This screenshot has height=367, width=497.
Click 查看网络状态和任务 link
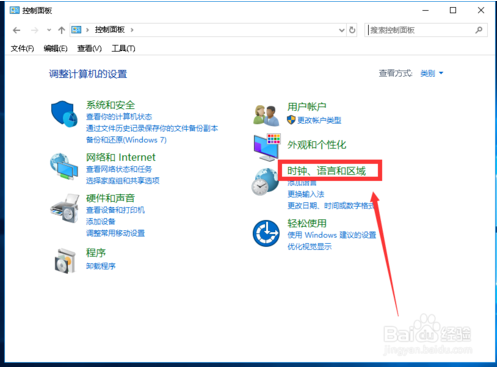[119, 169]
